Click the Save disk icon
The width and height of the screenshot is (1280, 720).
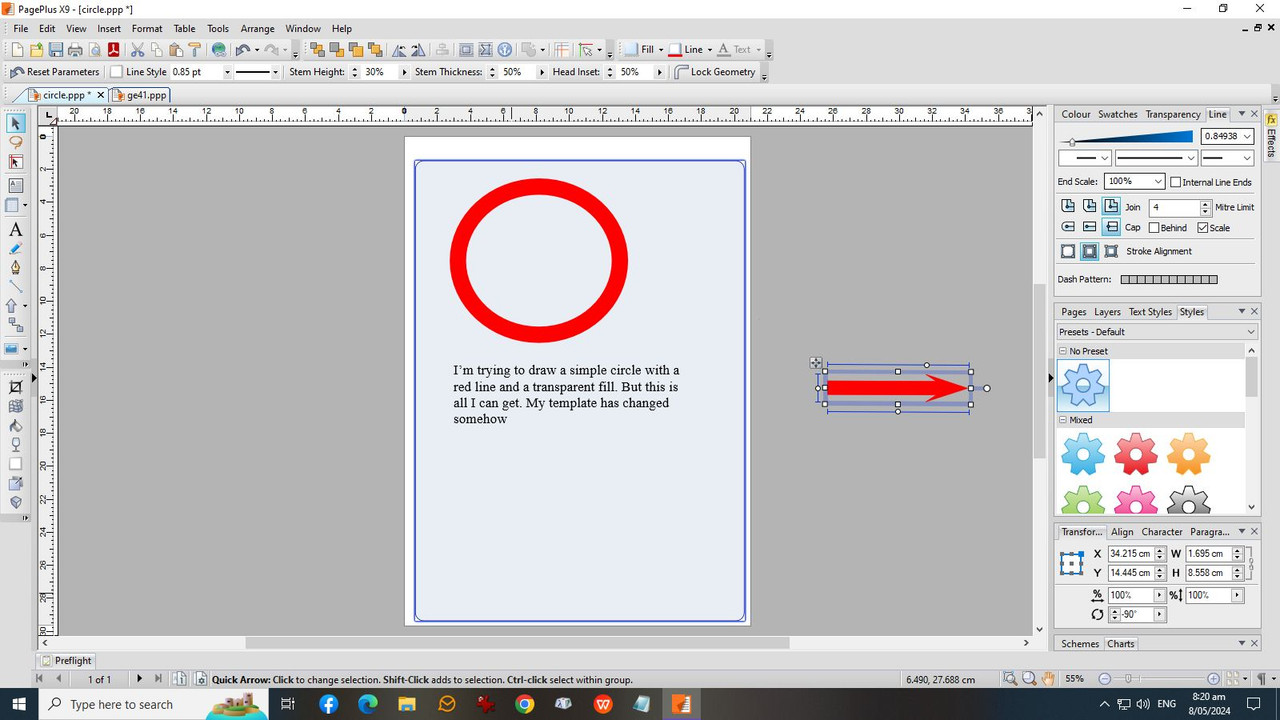pyautogui.click(x=56, y=49)
